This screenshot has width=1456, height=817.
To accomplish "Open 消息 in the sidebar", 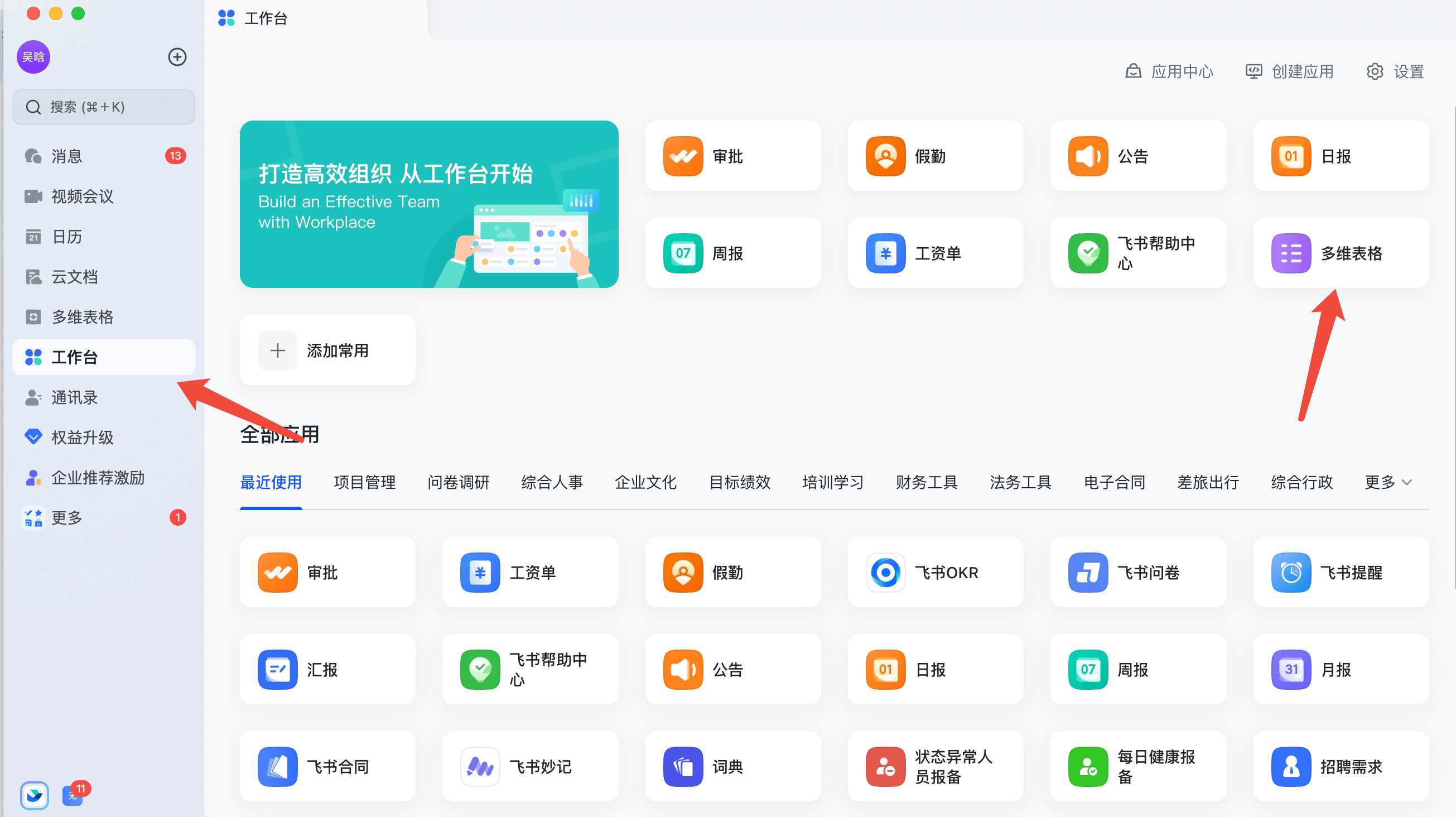I will coord(104,156).
